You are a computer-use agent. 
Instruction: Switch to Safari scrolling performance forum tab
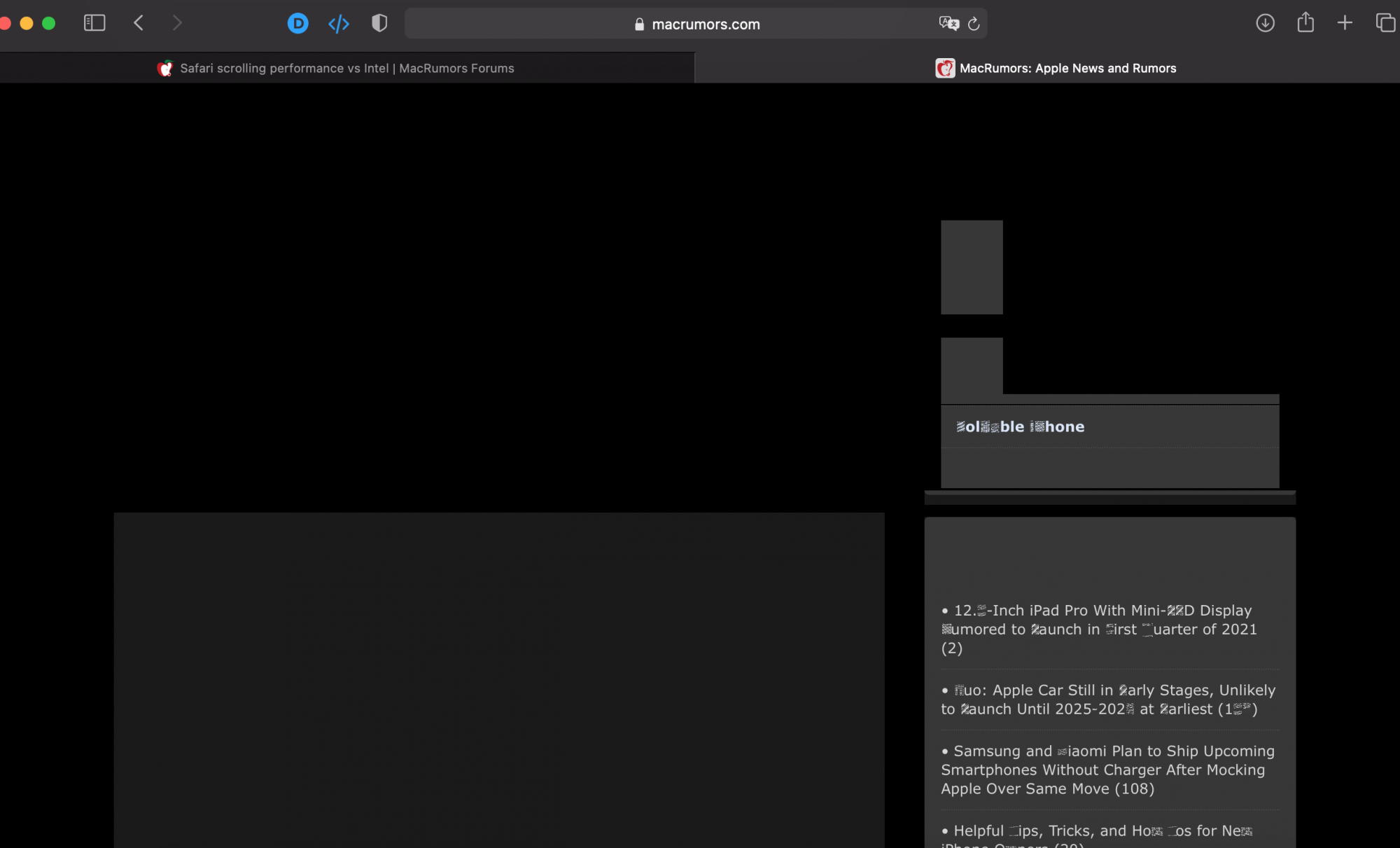tap(347, 68)
